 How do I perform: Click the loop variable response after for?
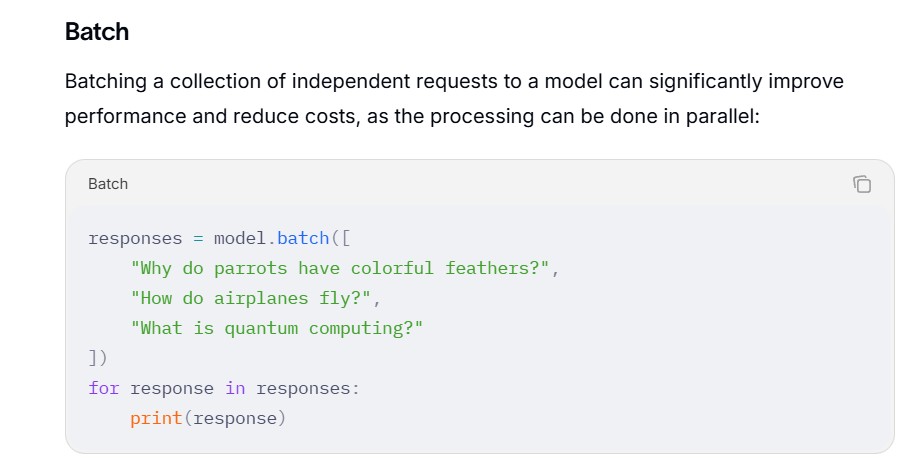pyautogui.click(x=172, y=389)
